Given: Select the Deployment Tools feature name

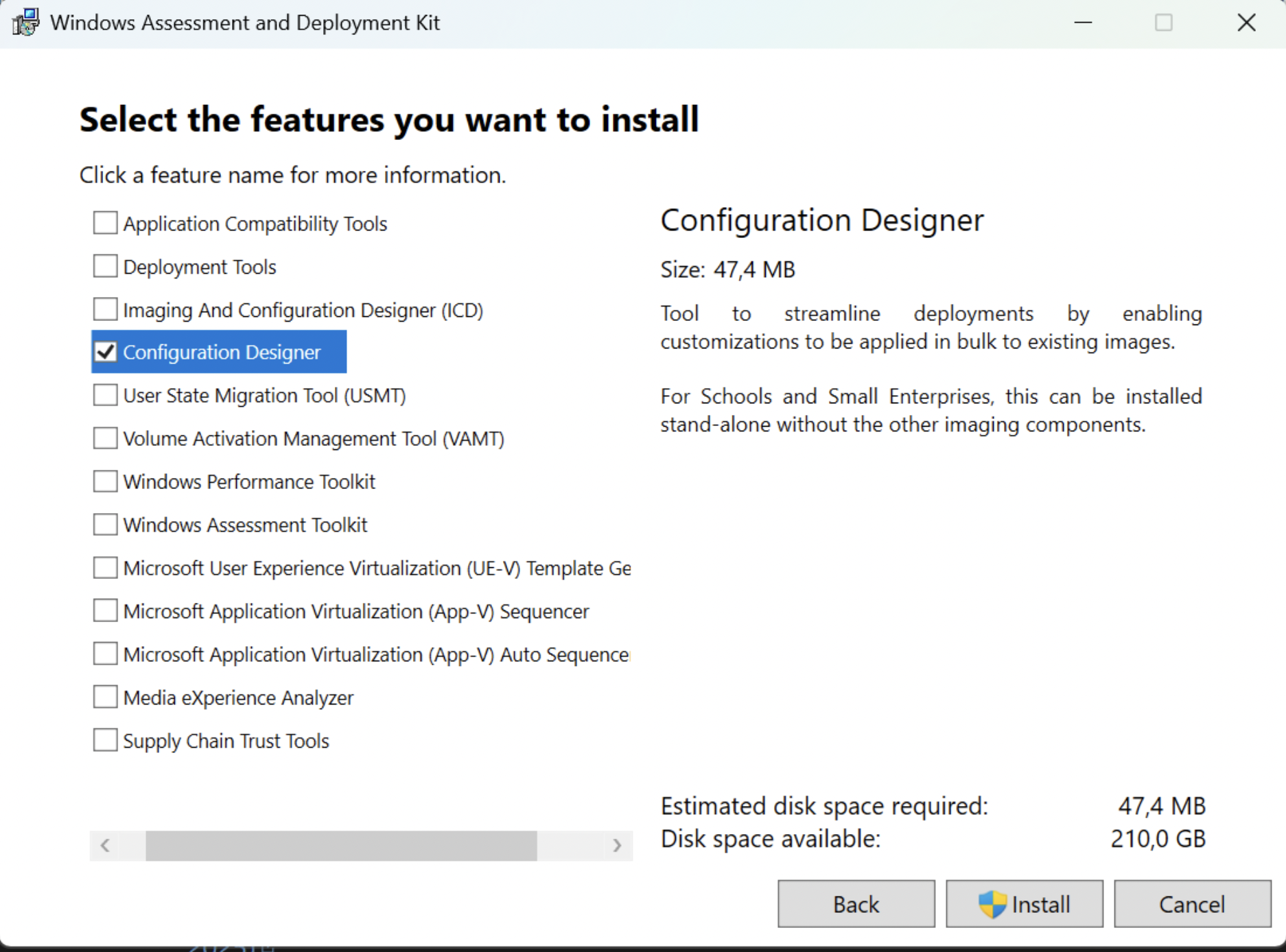Looking at the screenshot, I should 200,267.
